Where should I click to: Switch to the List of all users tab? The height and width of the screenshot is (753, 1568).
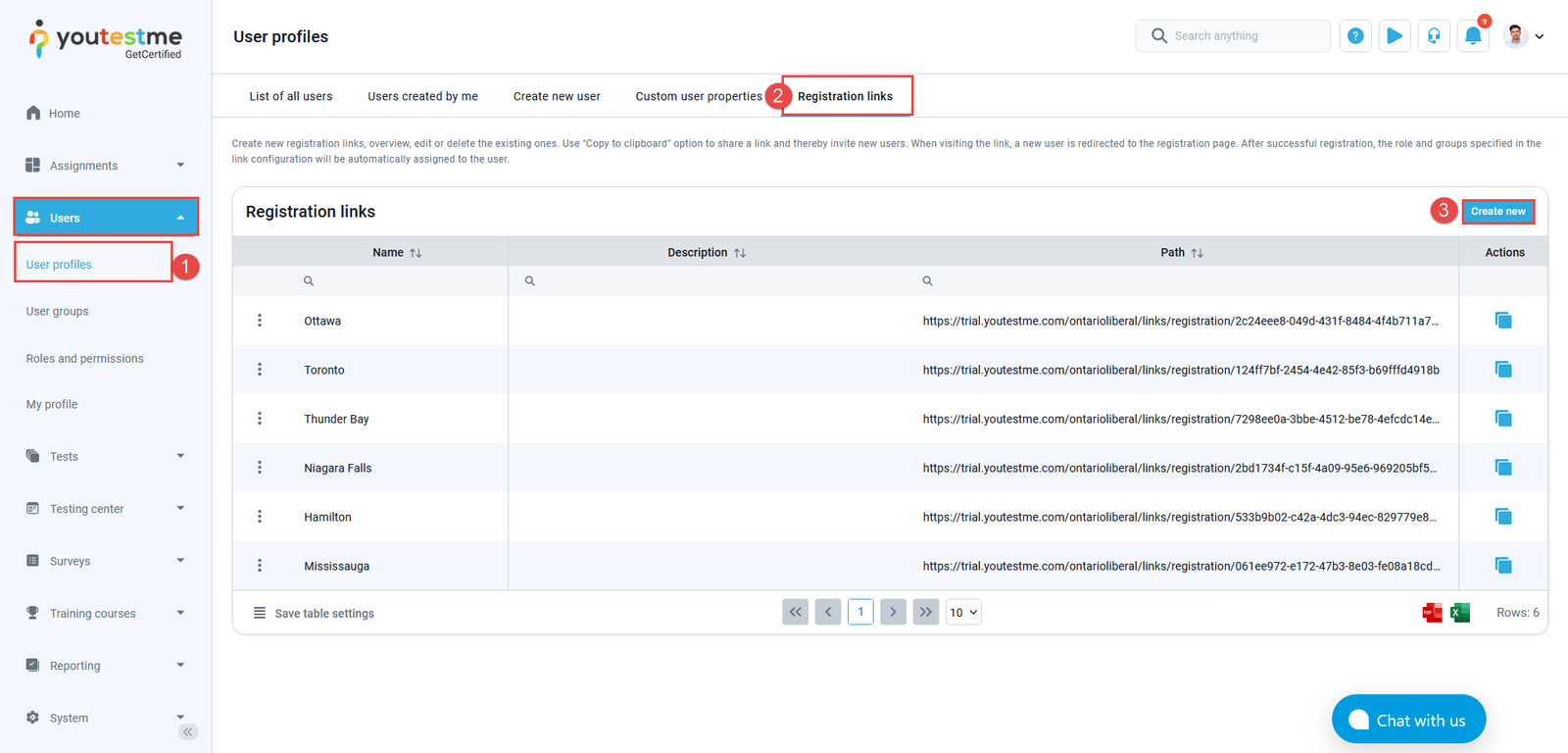coord(290,96)
